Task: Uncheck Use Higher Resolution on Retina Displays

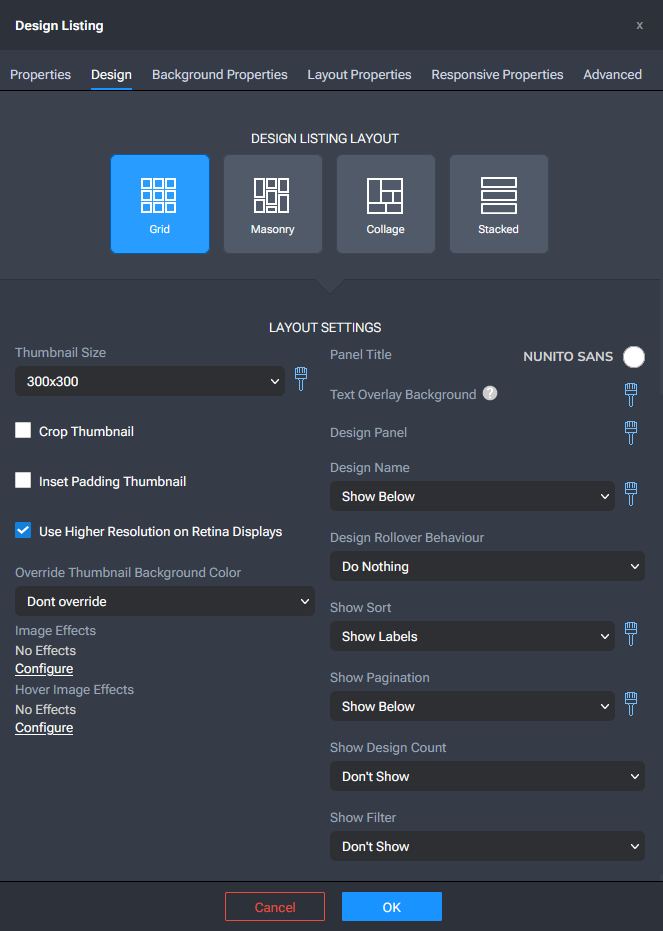Action: pos(23,531)
